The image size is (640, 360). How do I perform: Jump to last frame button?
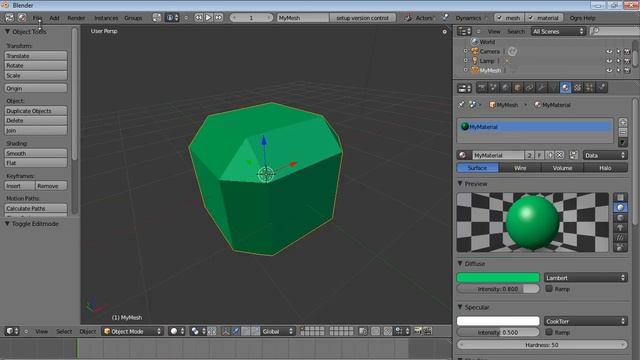219,18
